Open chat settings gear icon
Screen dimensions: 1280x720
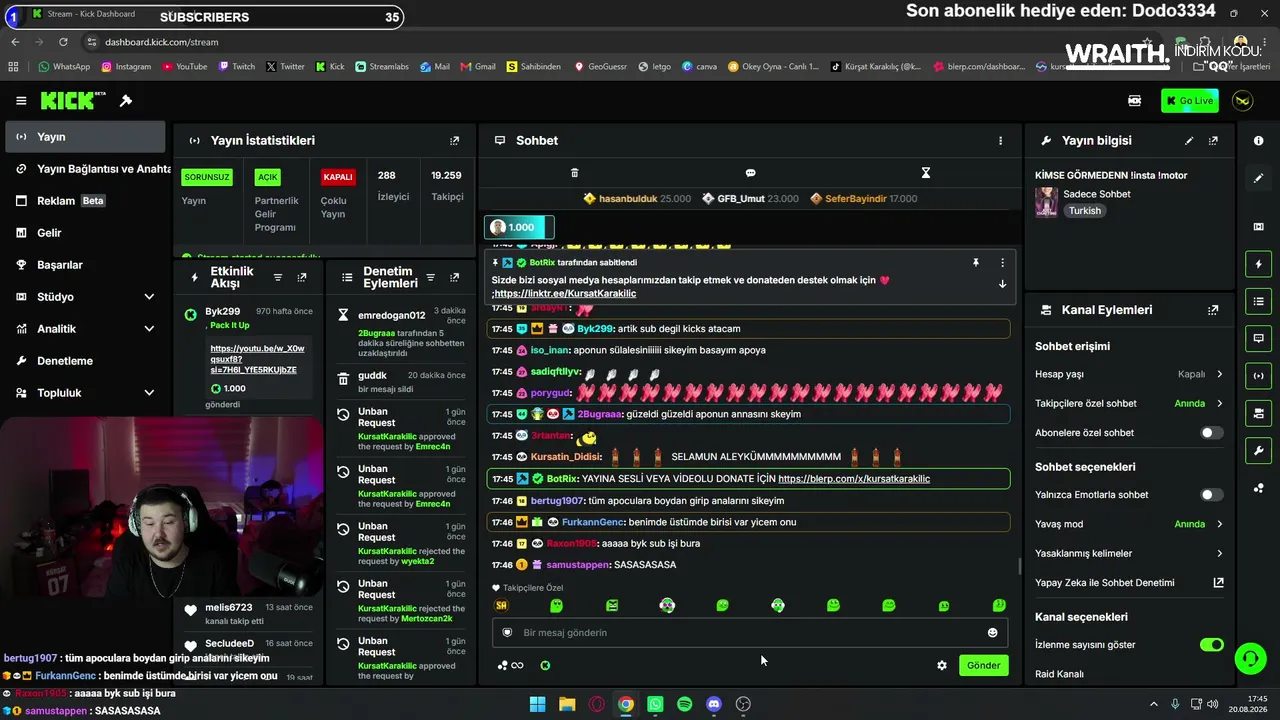(942, 666)
